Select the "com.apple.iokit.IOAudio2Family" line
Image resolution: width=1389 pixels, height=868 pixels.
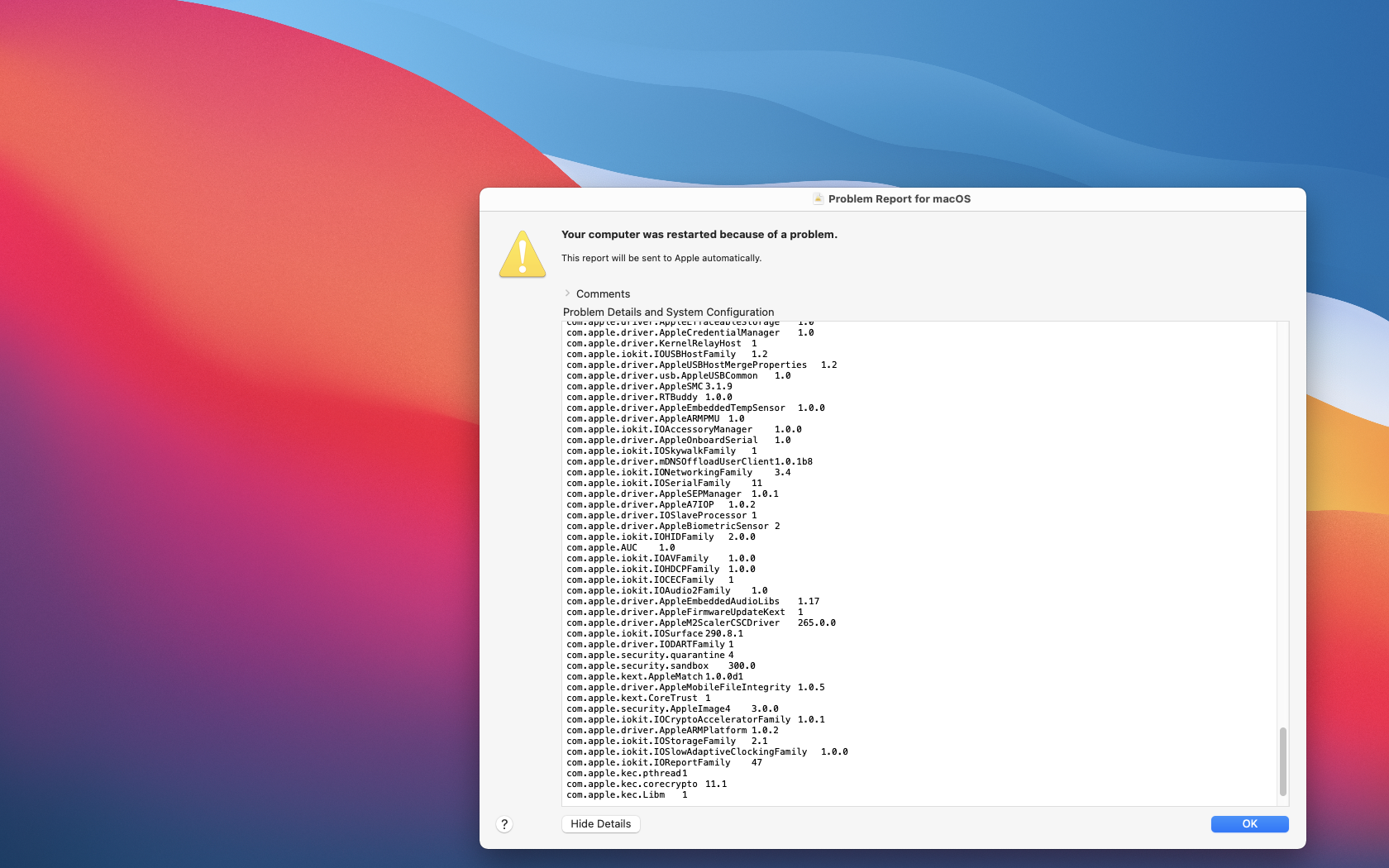click(667, 591)
